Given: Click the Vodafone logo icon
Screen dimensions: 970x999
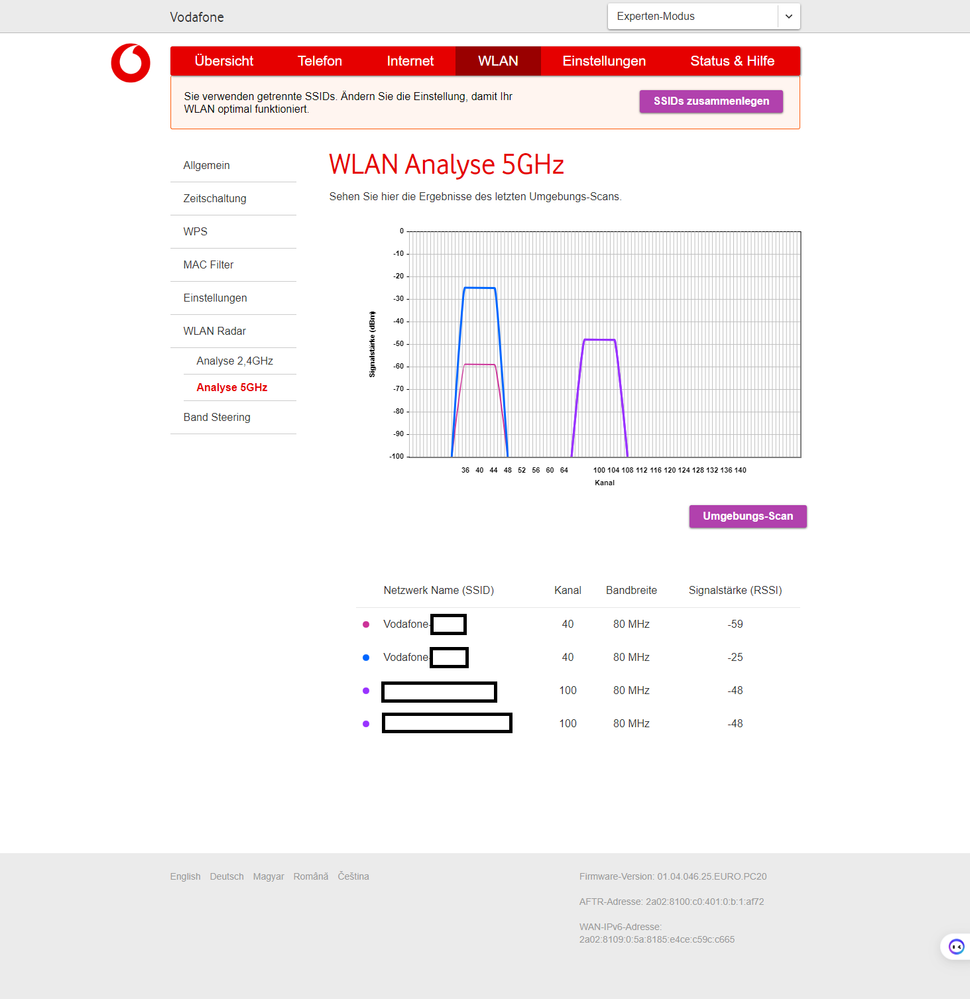Looking at the screenshot, I should click(x=129, y=62).
